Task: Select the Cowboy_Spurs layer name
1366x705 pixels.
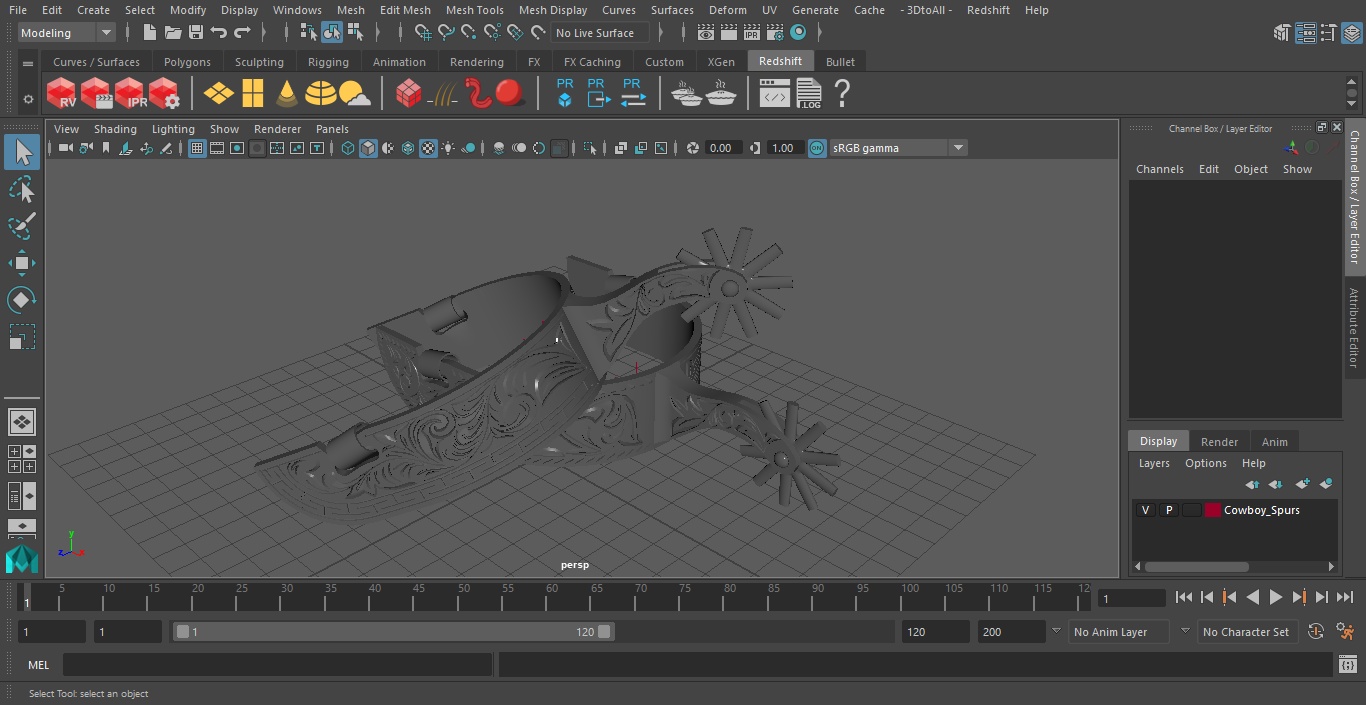Action: [x=1261, y=510]
